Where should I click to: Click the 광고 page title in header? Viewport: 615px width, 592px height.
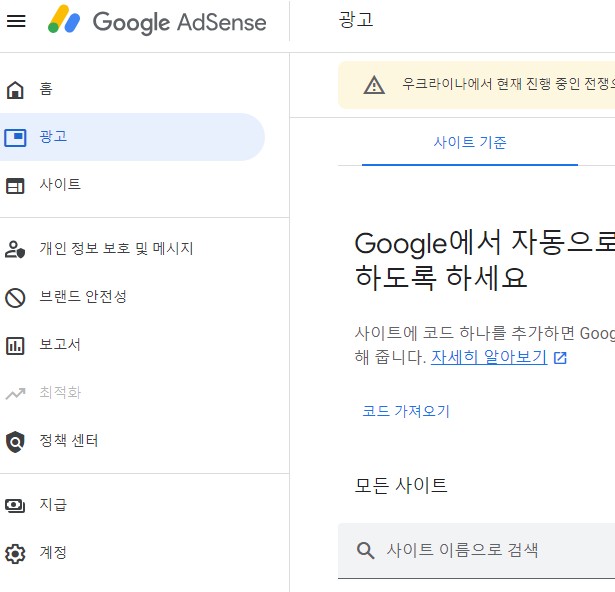pos(356,19)
